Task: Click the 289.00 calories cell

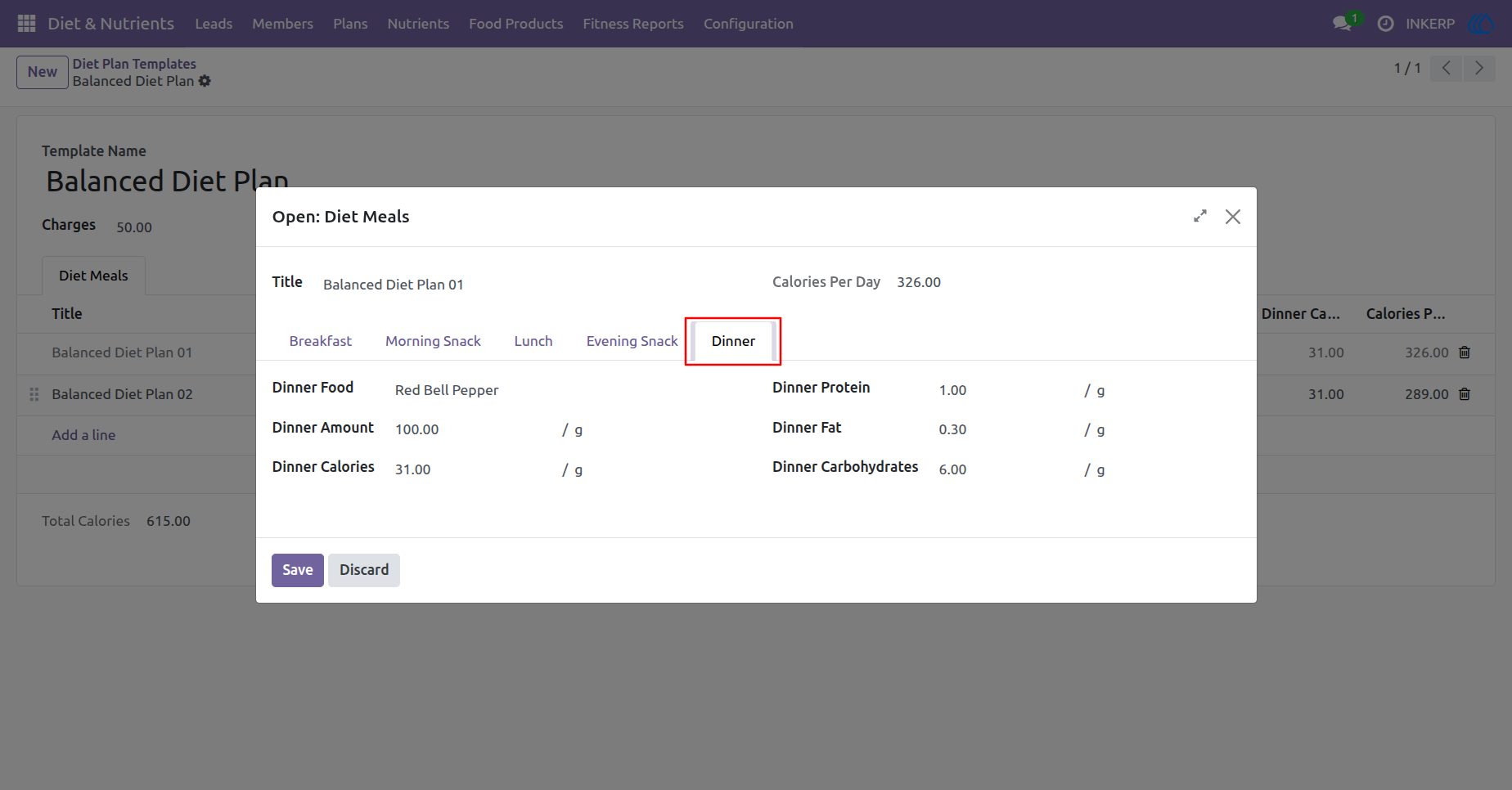Action: pyautogui.click(x=1427, y=394)
